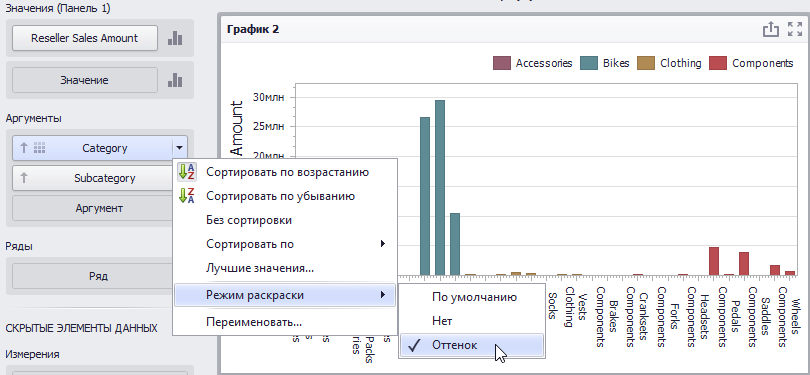Click the Brakes axis label
The height and width of the screenshot is (375, 810).
click(x=614, y=316)
